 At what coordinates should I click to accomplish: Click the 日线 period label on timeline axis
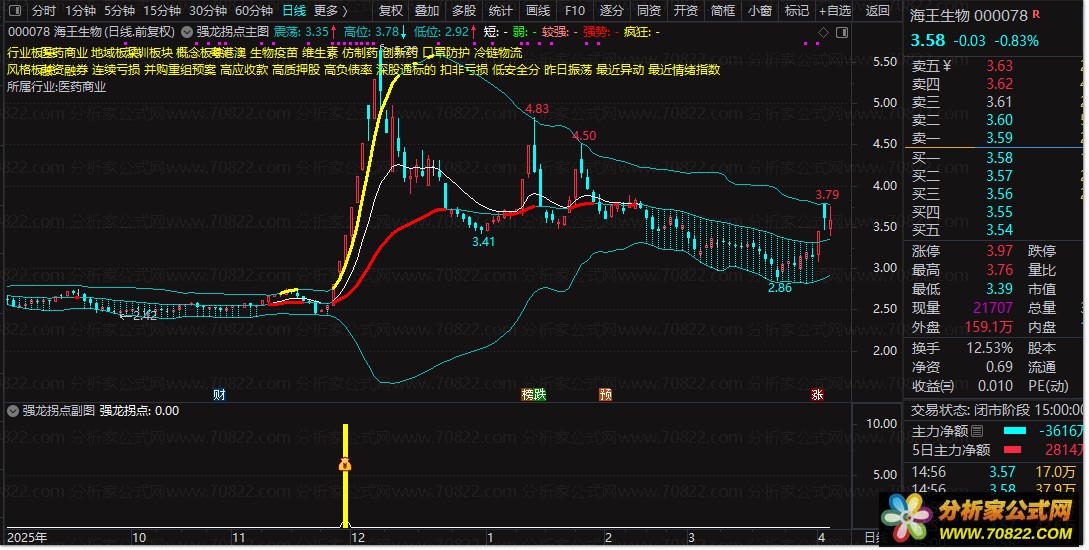pos(872,537)
